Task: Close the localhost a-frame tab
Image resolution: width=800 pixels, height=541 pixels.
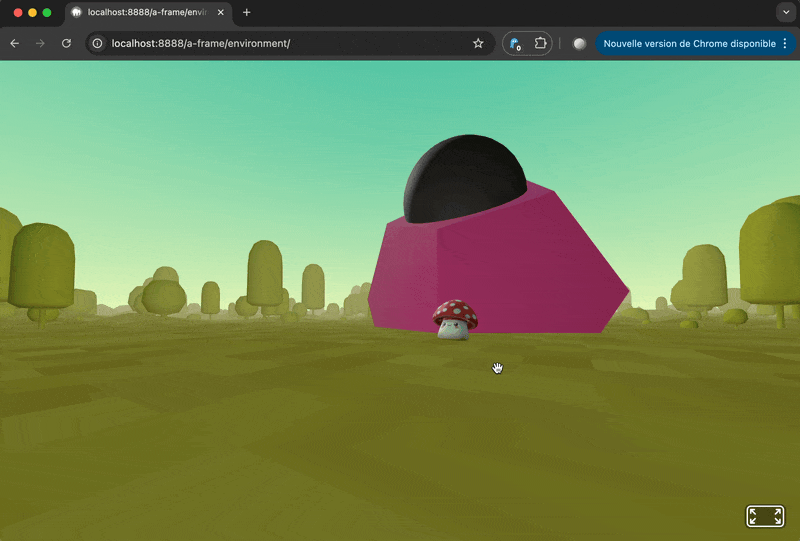Action: coord(221,12)
